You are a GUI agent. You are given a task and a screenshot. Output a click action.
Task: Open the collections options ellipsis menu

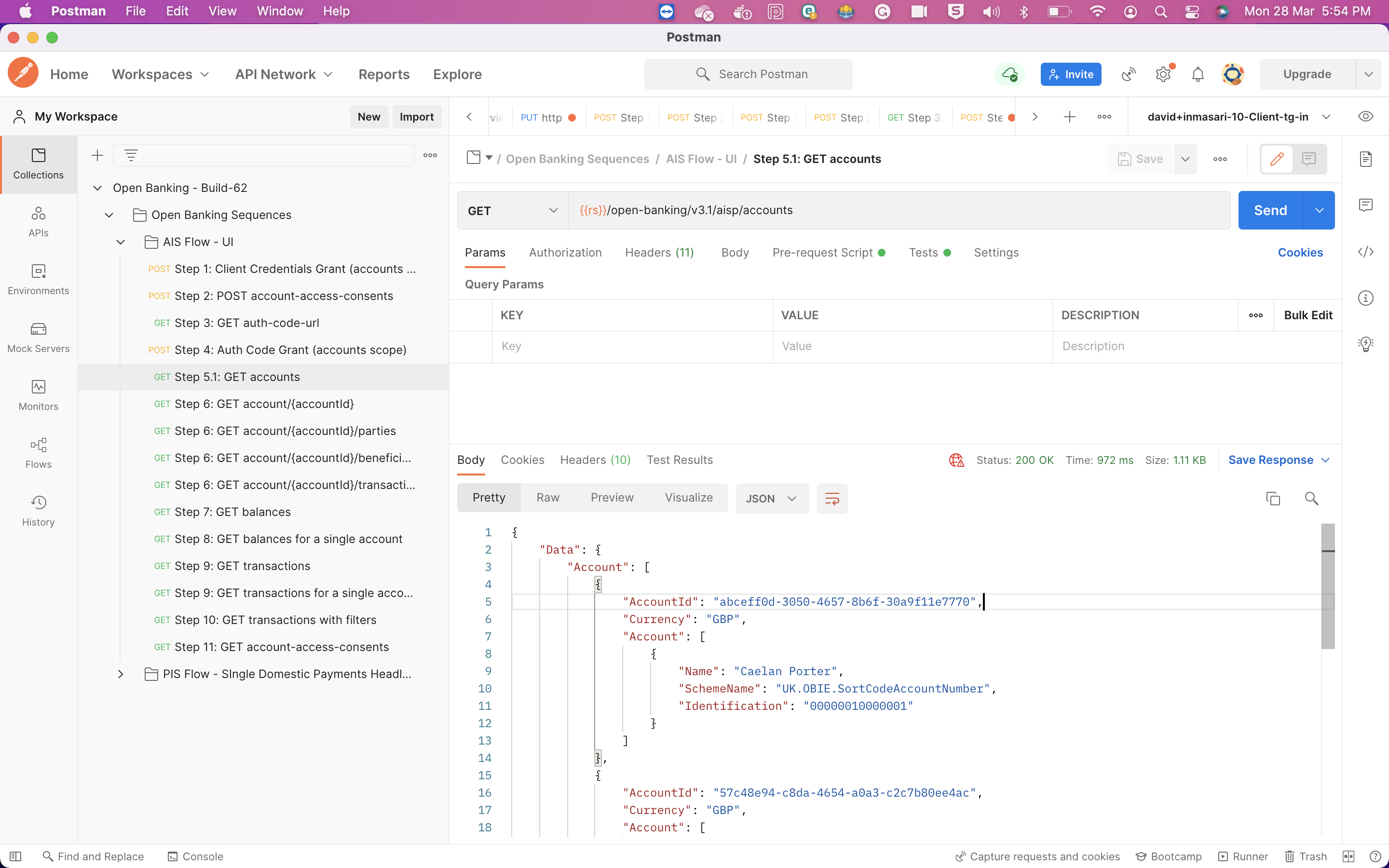(430, 155)
